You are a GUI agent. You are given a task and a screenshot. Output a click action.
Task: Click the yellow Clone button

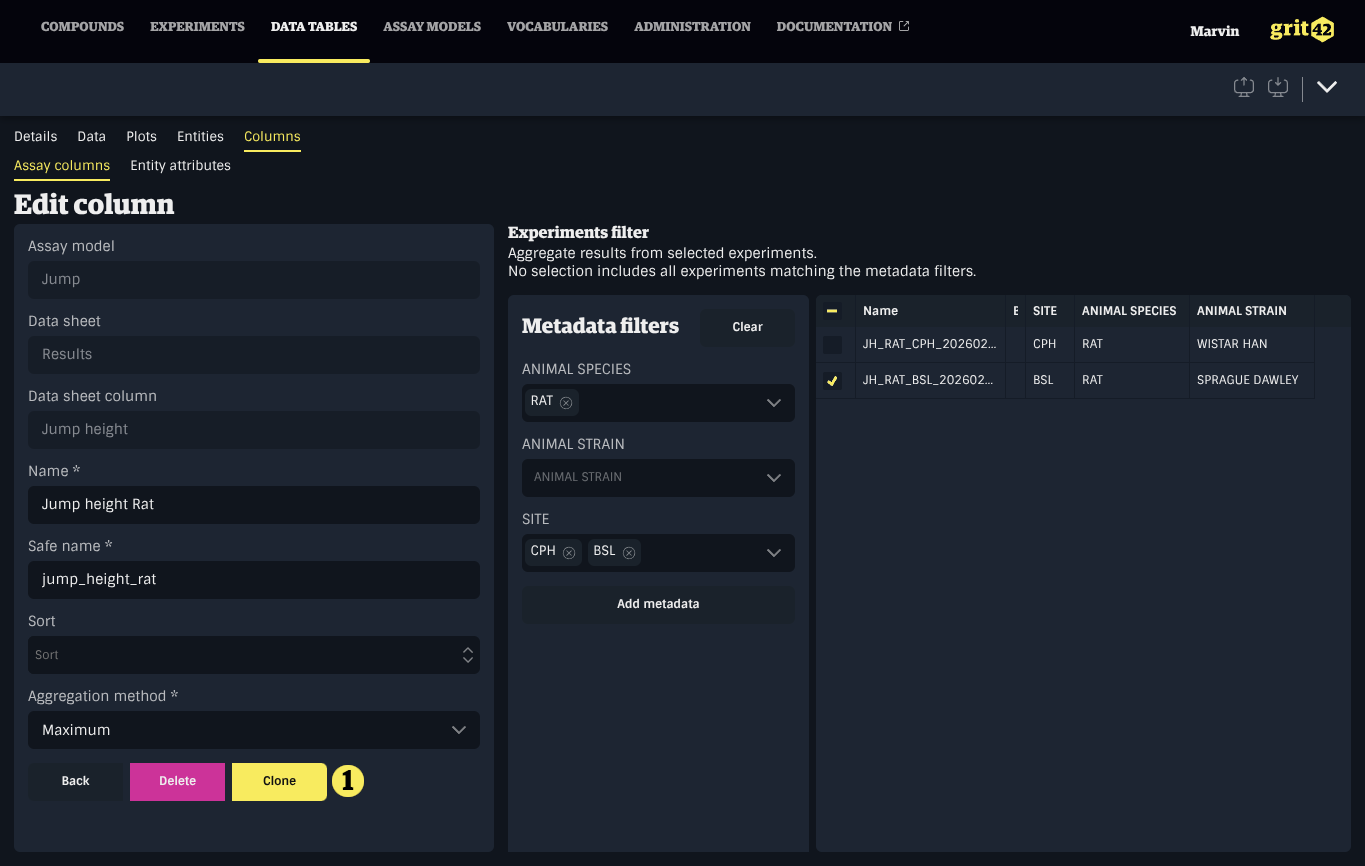tap(279, 781)
